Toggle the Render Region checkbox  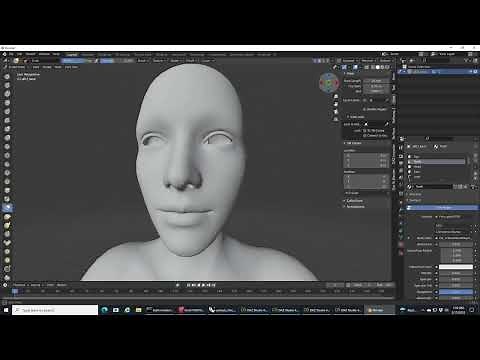pos(365,109)
